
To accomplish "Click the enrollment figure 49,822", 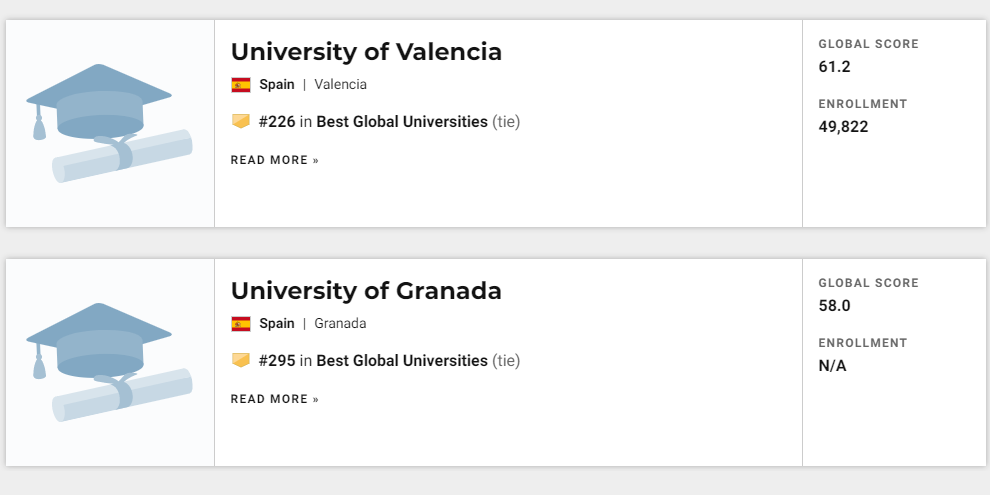I will click(844, 127).
